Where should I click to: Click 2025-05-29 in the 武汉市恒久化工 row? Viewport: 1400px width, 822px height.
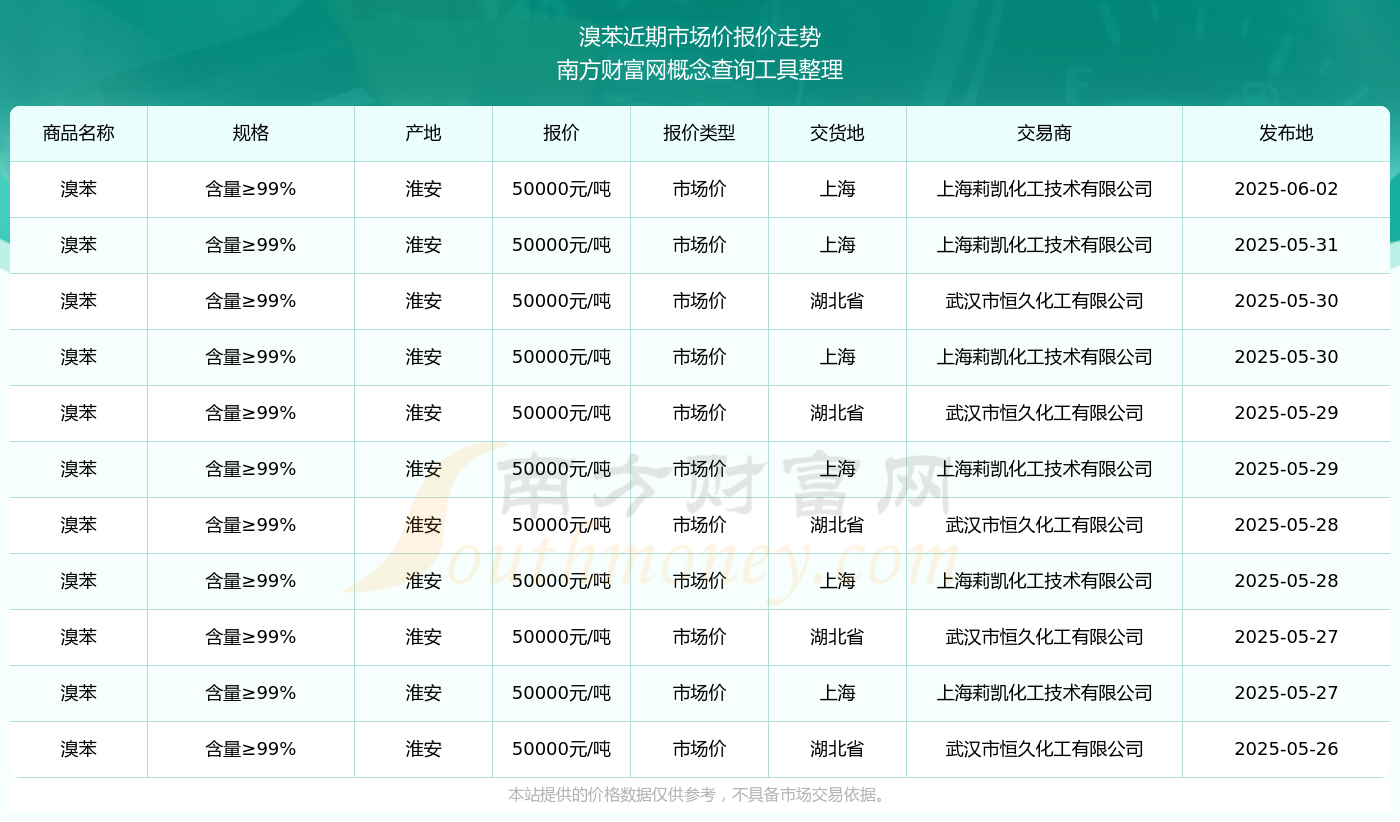click(x=1287, y=413)
